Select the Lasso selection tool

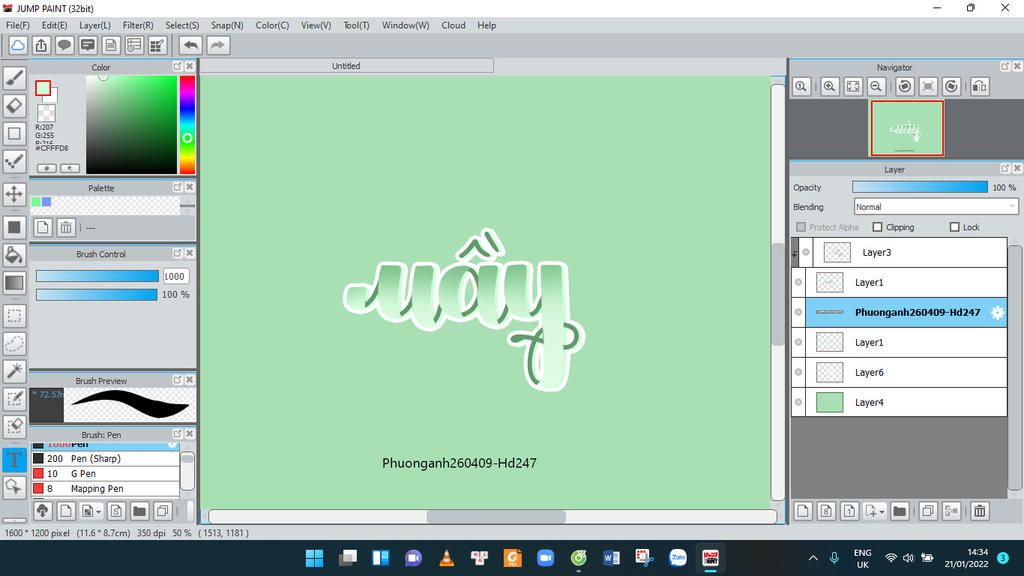[14, 344]
